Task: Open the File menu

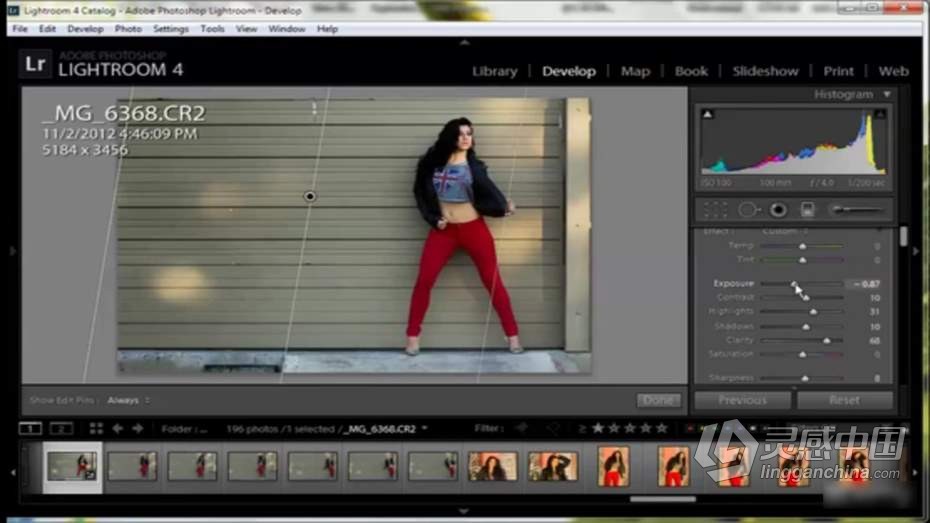Action: point(20,28)
